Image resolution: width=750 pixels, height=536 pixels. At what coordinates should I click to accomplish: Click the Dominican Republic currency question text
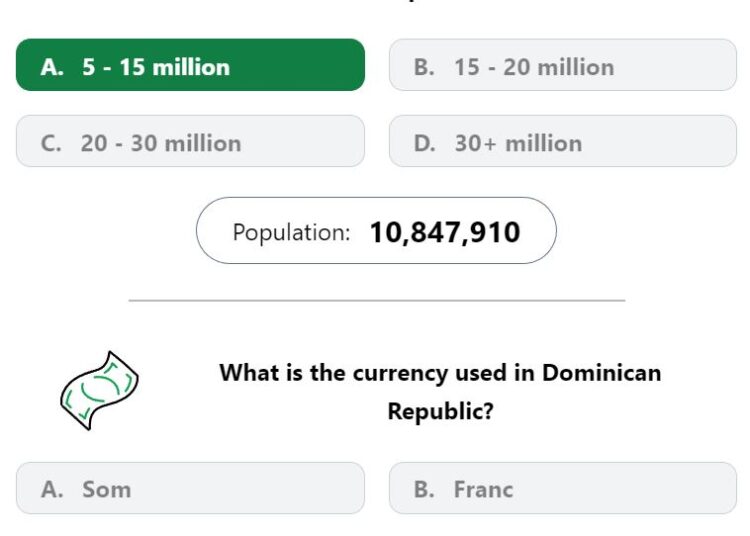[440, 392]
